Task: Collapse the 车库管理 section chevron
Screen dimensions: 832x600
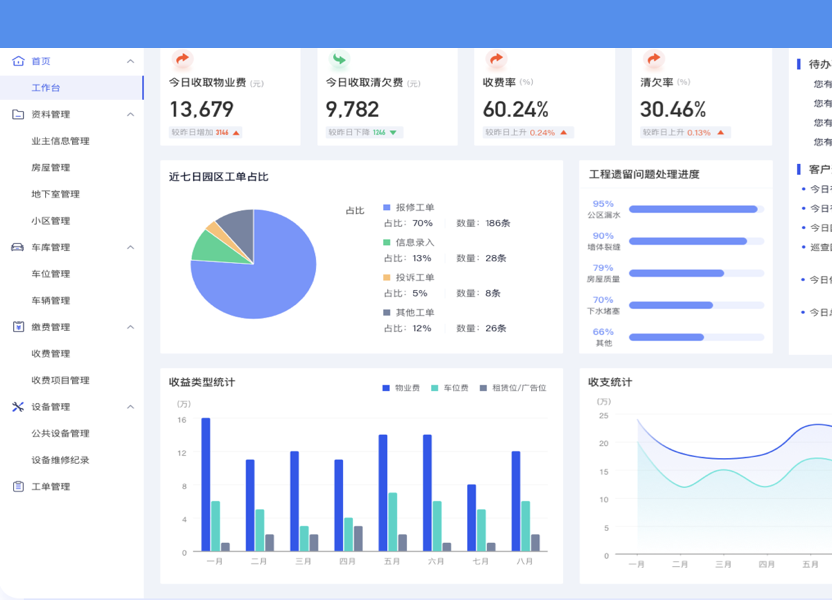Action: click(131, 247)
